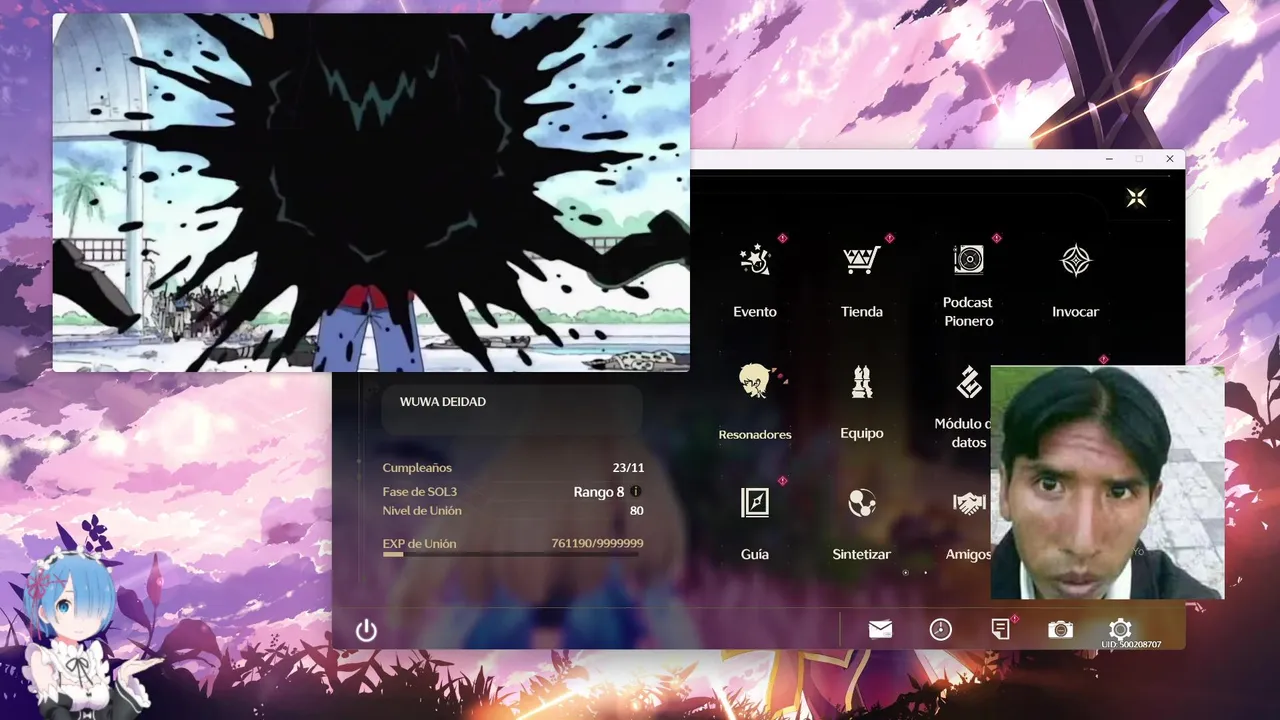
Task: Open the Módulo de datos icon
Action: [x=968, y=382]
